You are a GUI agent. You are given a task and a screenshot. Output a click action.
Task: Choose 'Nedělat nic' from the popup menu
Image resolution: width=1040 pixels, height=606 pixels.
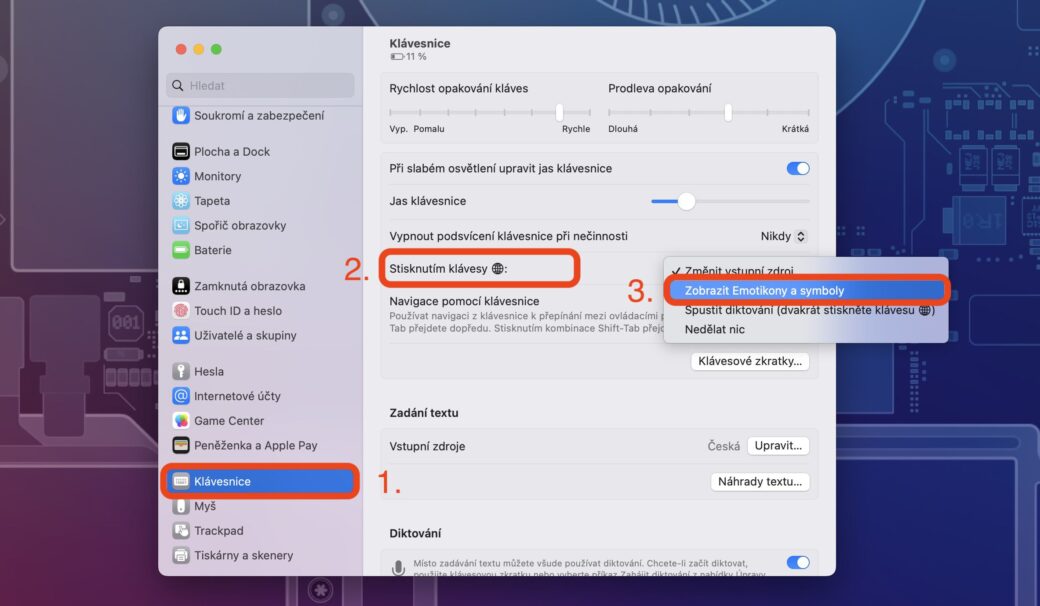[x=715, y=329]
